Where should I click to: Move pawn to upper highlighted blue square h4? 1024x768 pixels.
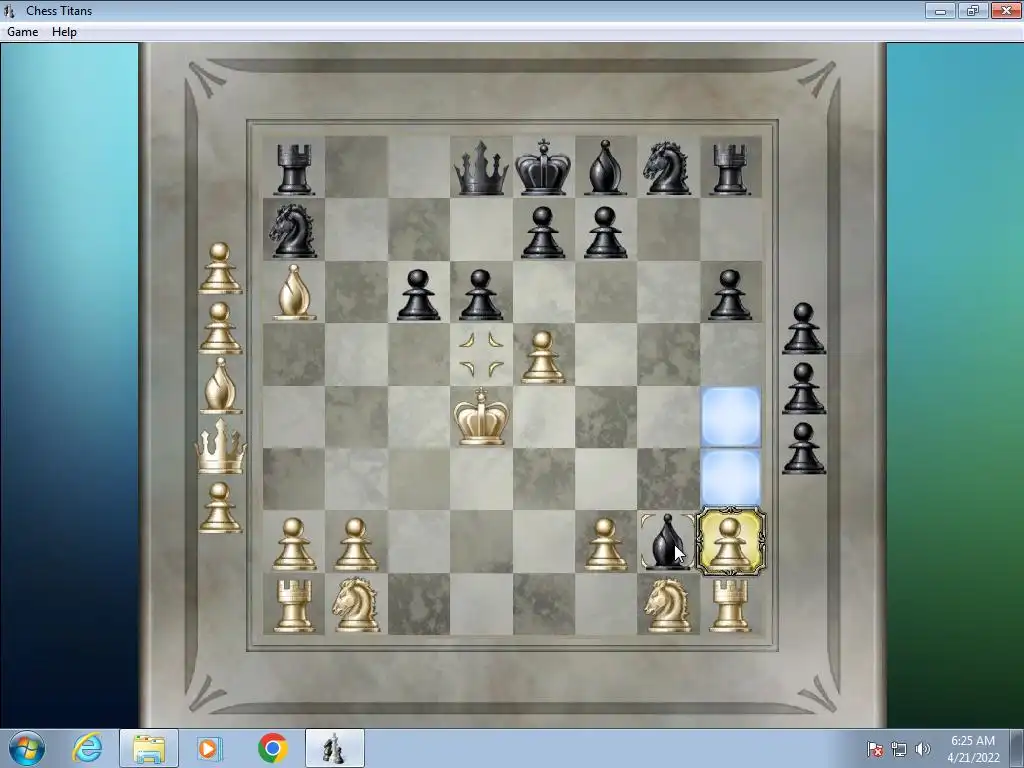(730, 417)
